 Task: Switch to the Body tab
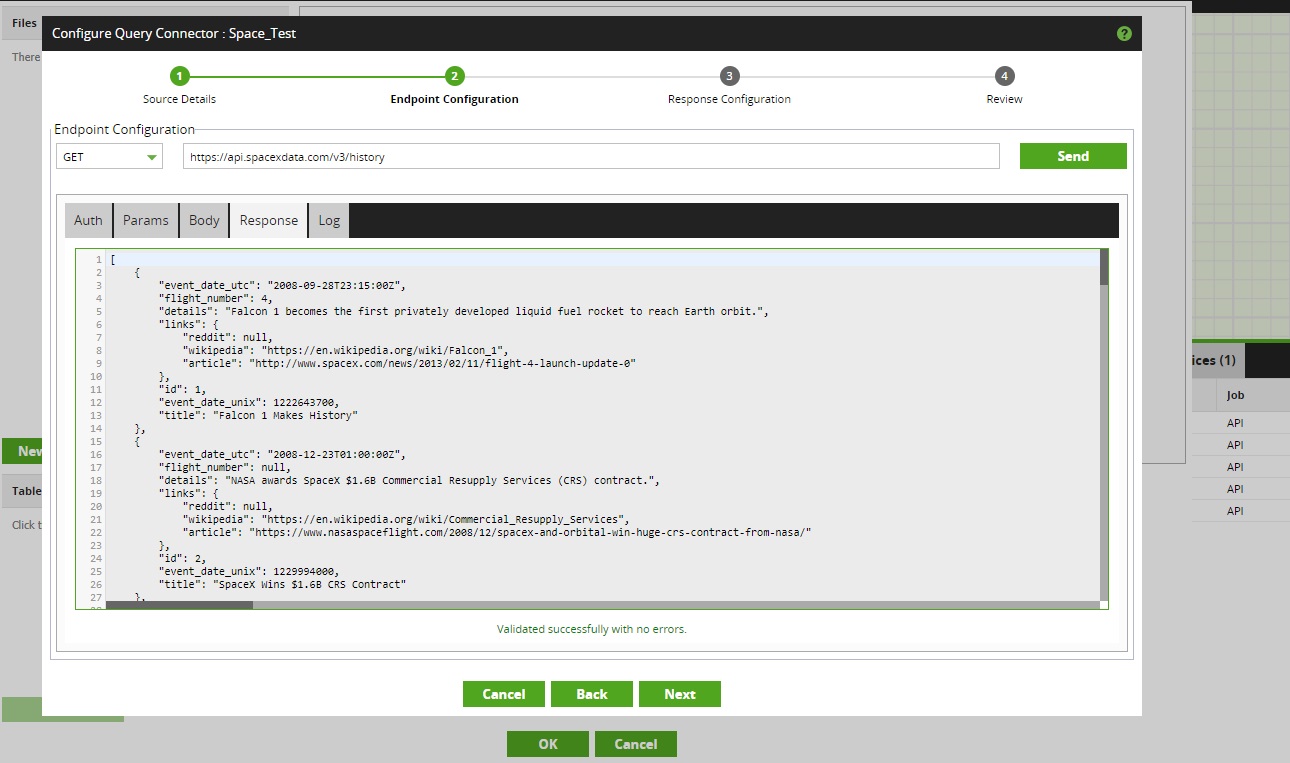tap(203, 220)
